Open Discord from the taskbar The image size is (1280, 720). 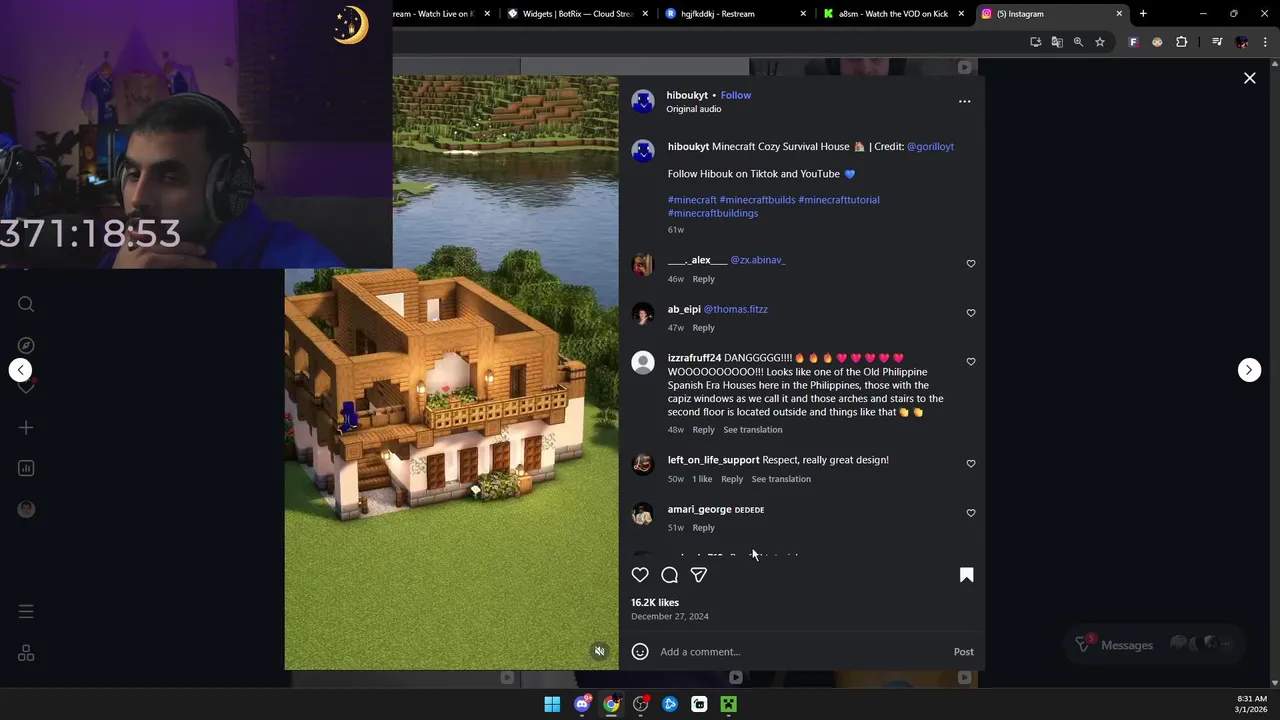pyautogui.click(x=582, y=704)
